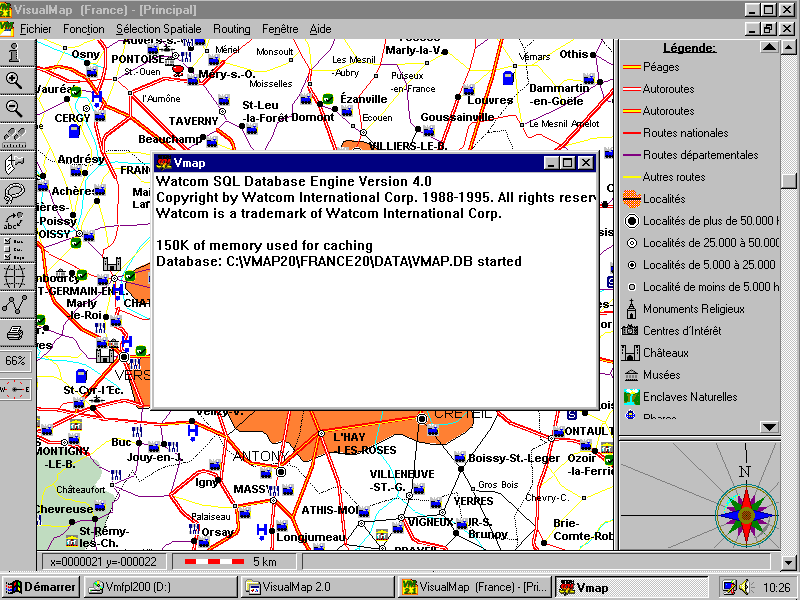800x600 pixels.
Task: Click the Localités orange area legend symbol
Action: (x=632, y=198)
